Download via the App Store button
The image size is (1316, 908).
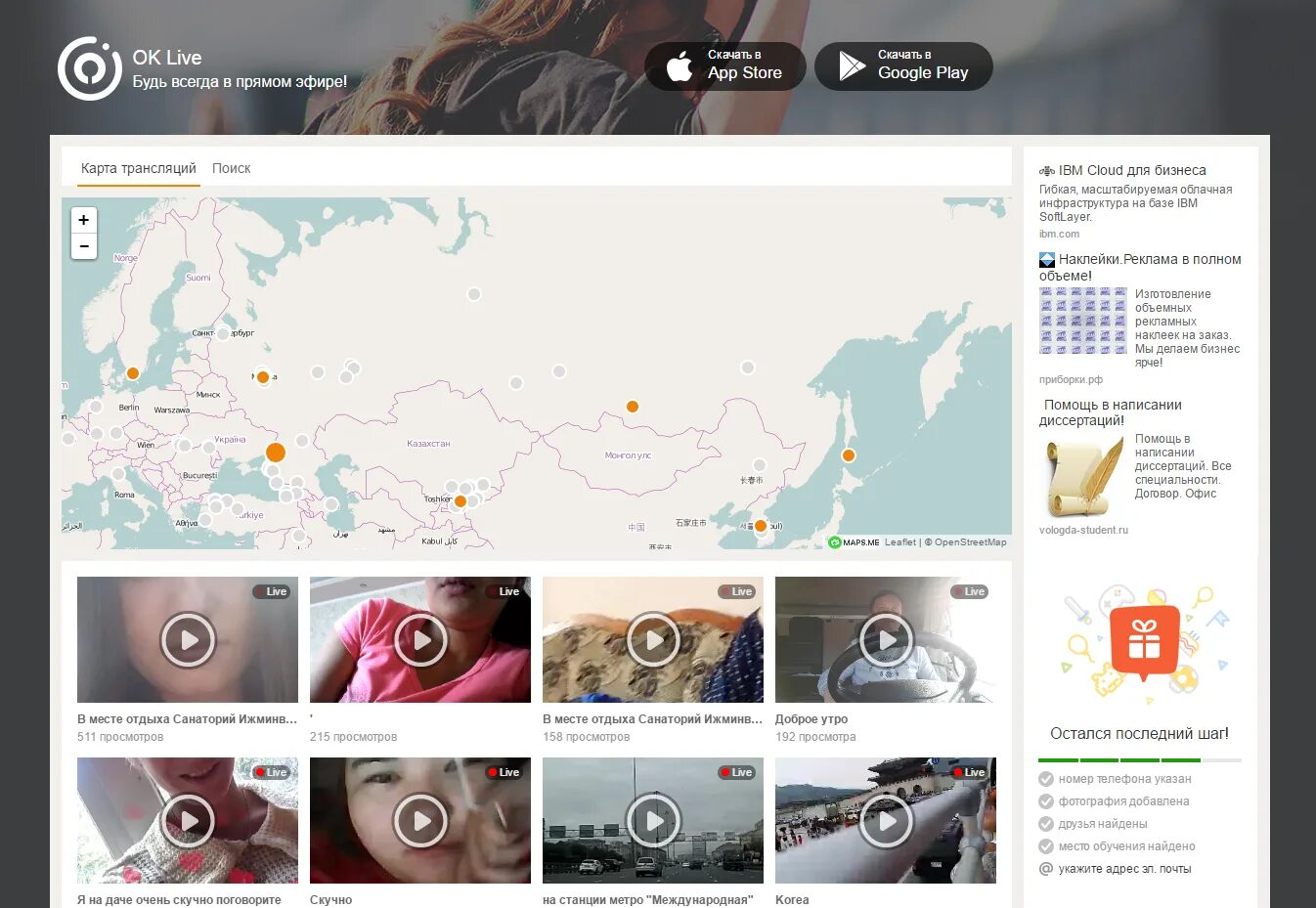pyautogui.click(x=725, y=66)
